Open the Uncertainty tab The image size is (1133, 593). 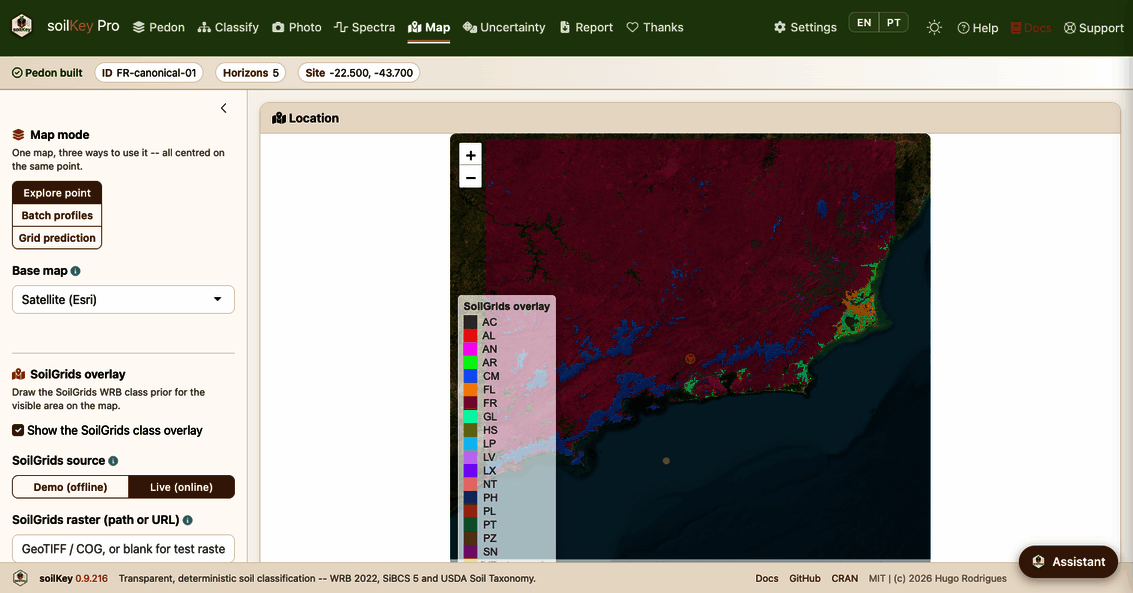(x=504, y=27)
